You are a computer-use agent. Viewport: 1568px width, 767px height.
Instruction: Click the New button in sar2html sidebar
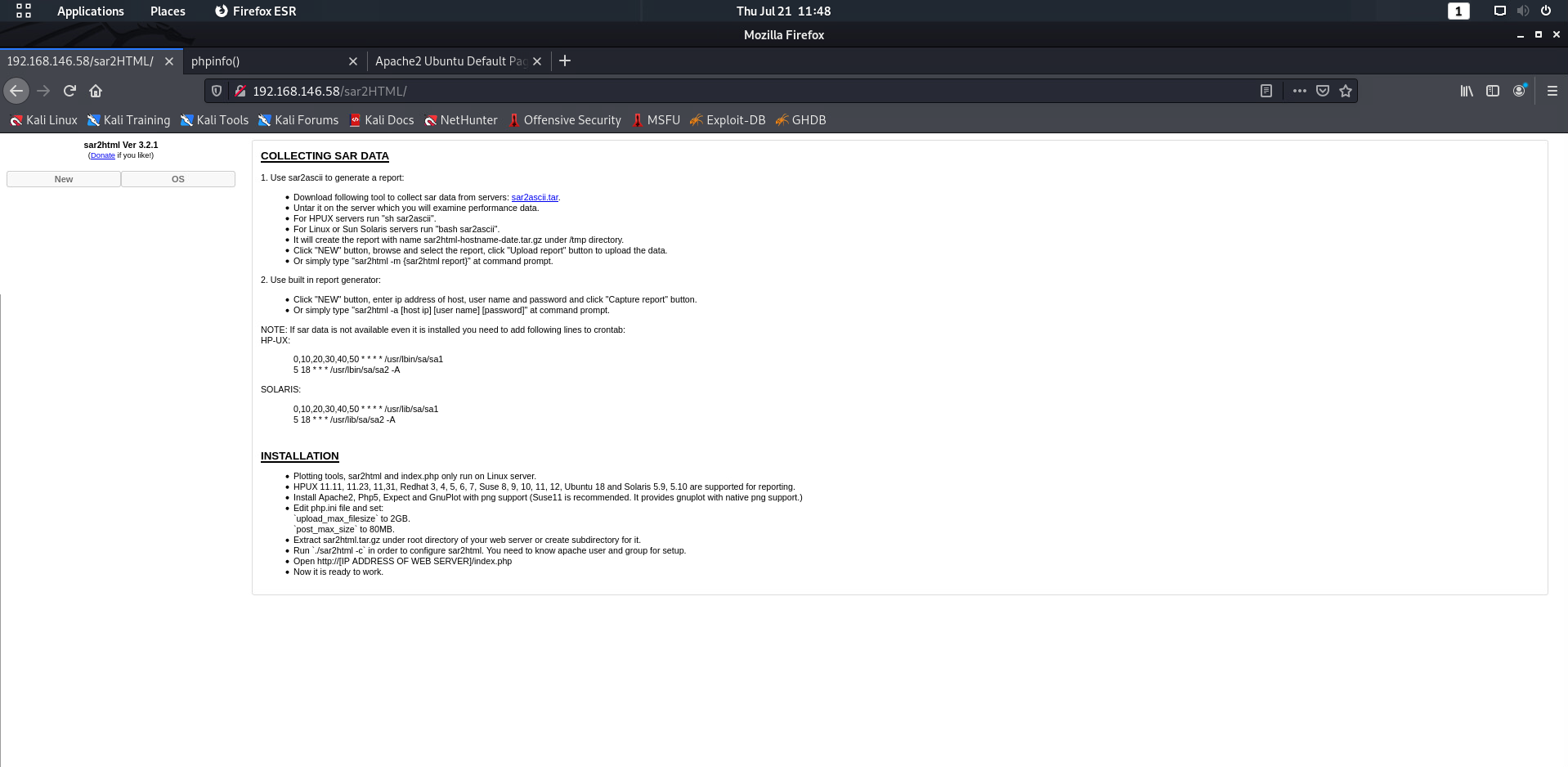point(64,179)
